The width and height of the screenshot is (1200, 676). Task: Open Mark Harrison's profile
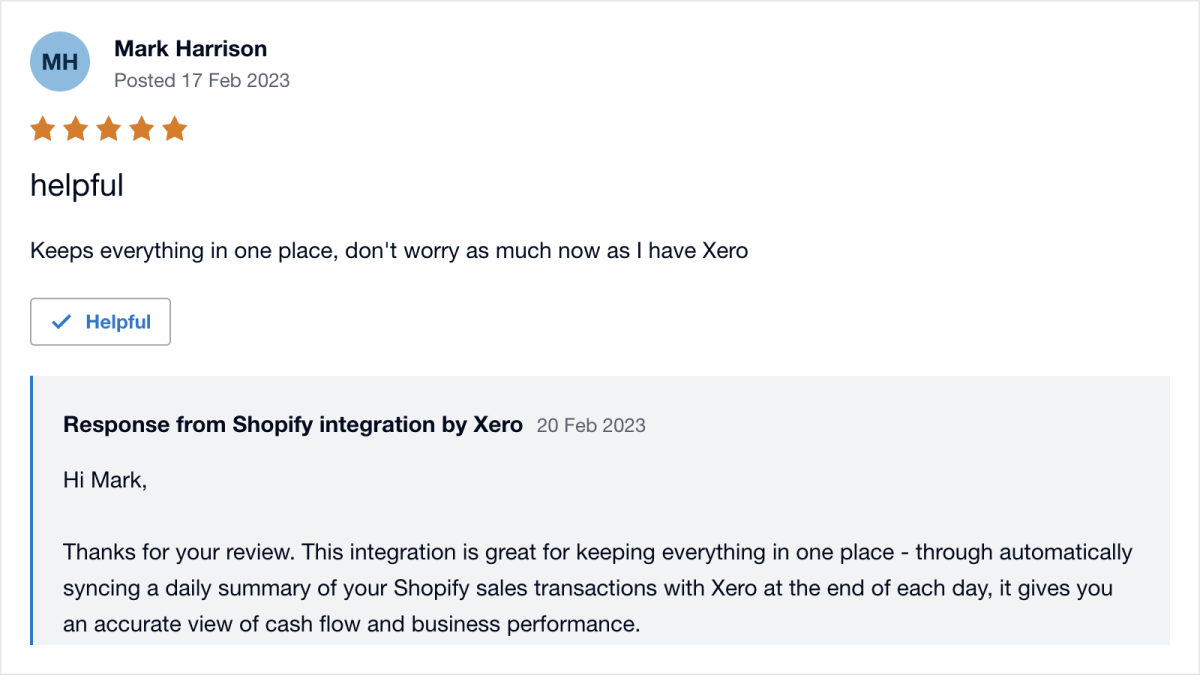(x=191, y=48)
